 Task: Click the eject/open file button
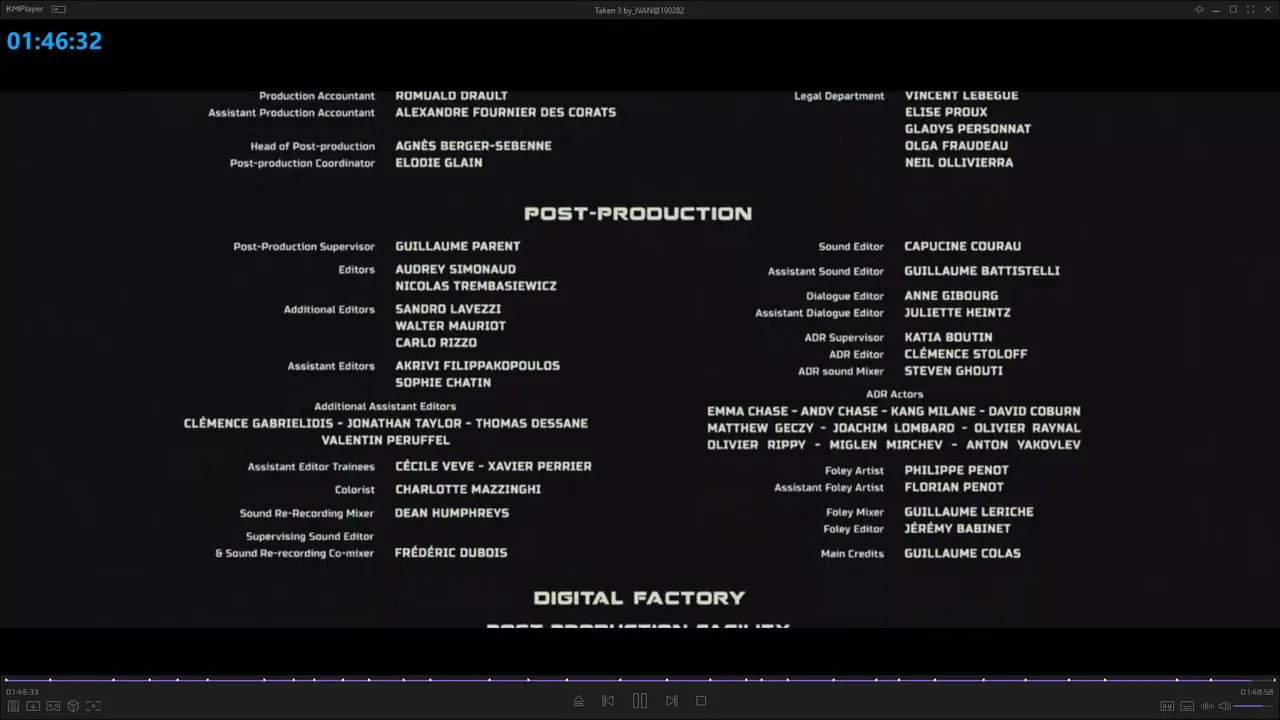coord(578,701)
